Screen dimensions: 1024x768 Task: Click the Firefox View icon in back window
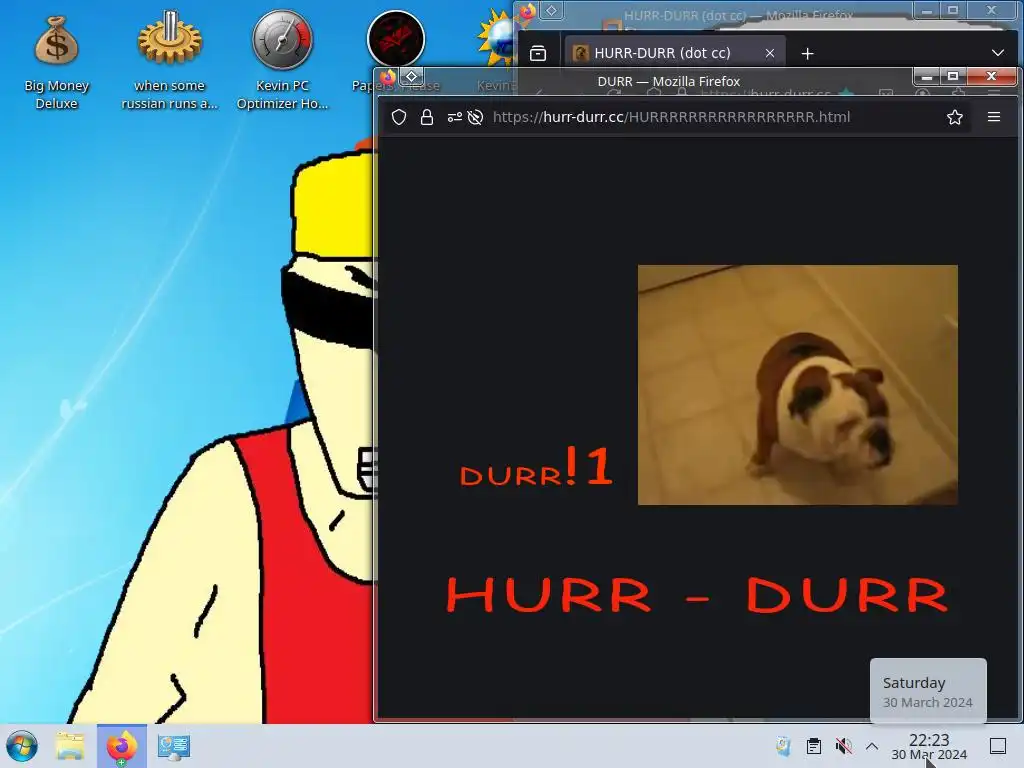(538, 53)
